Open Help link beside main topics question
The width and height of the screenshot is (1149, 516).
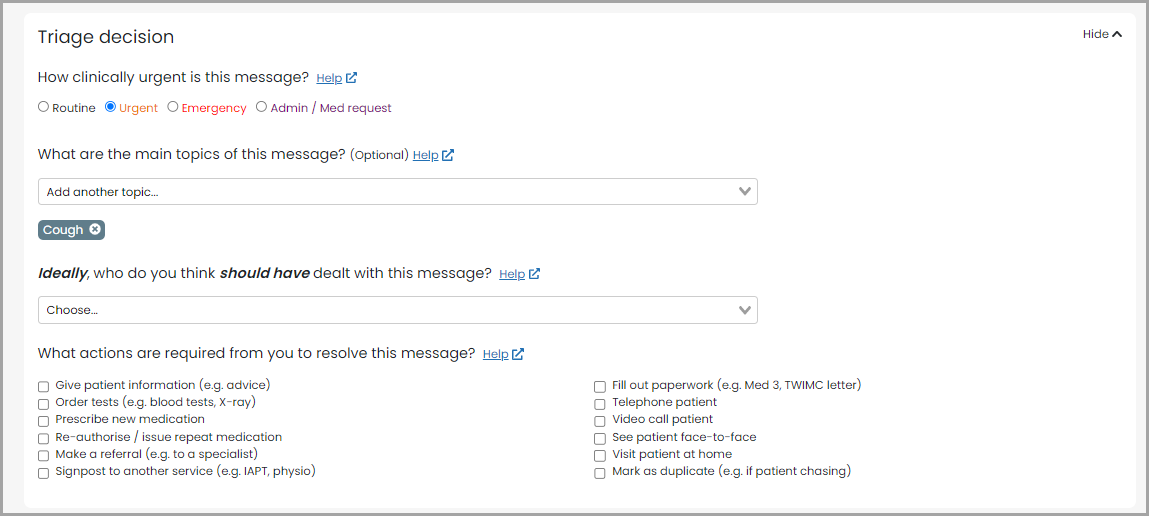tap(425, 155)
